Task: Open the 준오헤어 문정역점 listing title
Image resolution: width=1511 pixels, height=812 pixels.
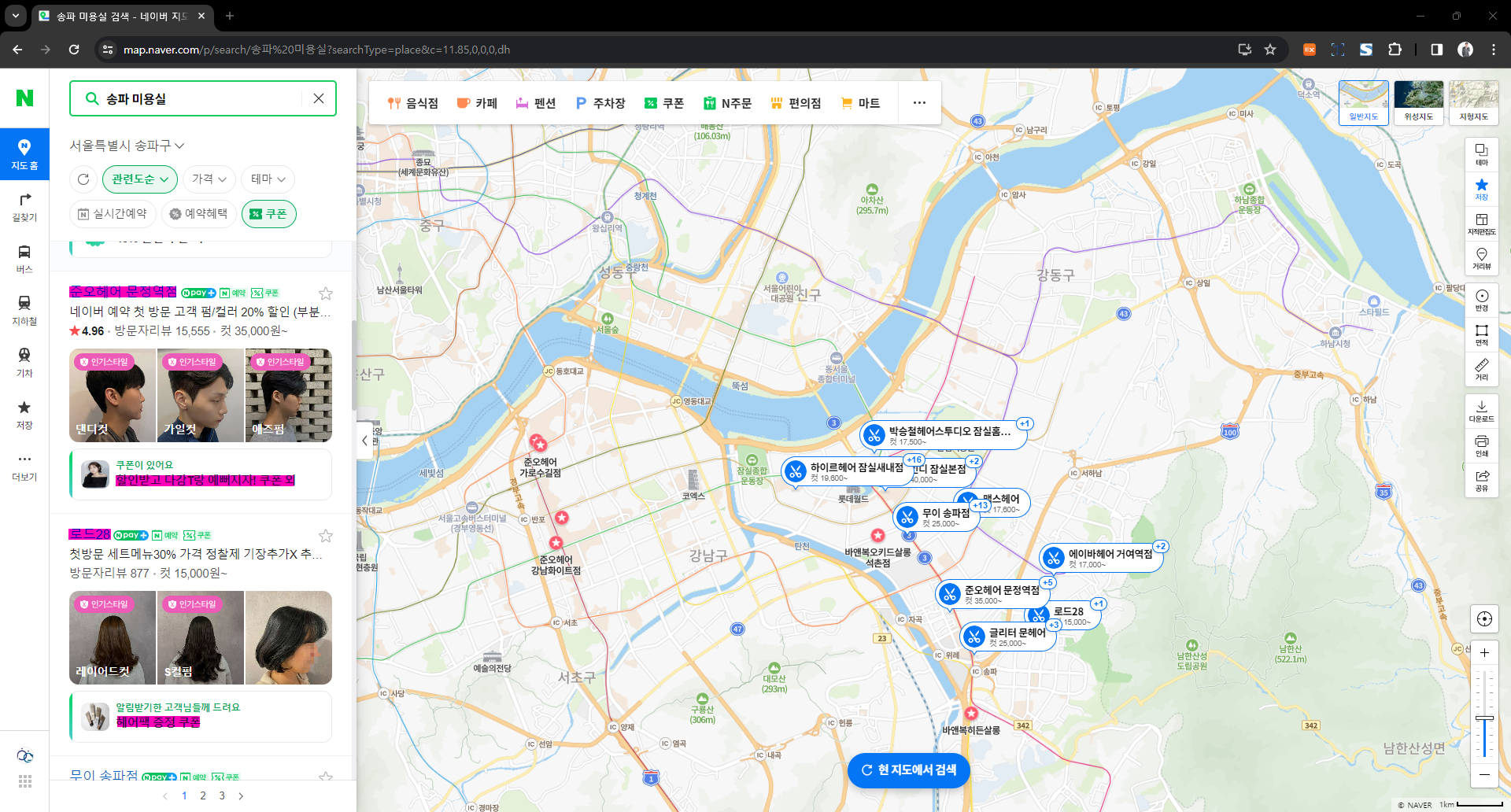Action: click(124, 292)
